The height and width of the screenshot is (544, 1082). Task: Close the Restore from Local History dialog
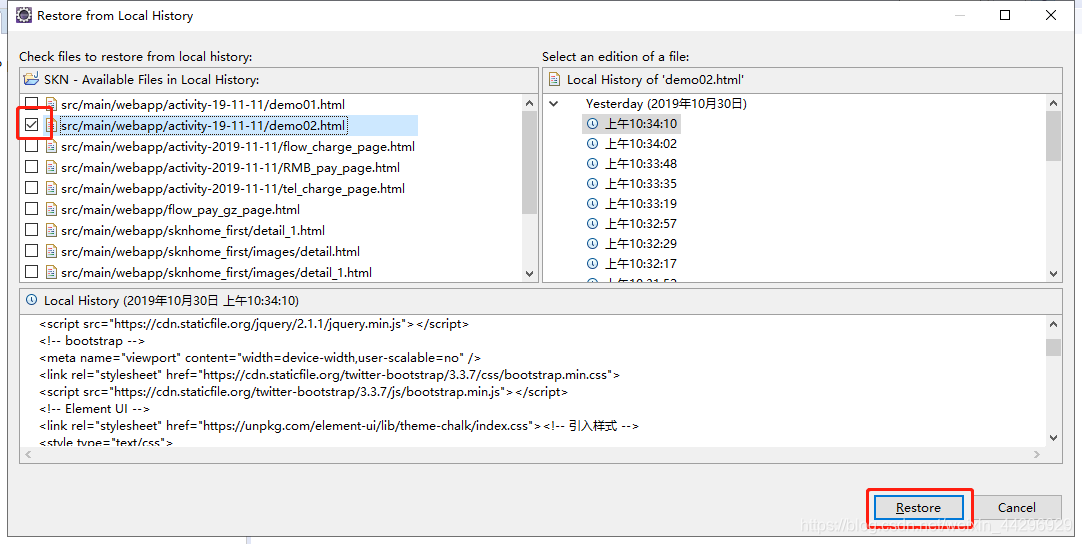click(x=1051, y=14)
